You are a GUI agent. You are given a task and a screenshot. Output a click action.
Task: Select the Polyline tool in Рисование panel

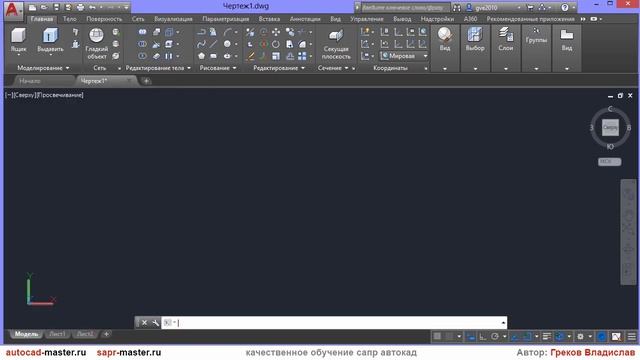click(x=201, y=32)
